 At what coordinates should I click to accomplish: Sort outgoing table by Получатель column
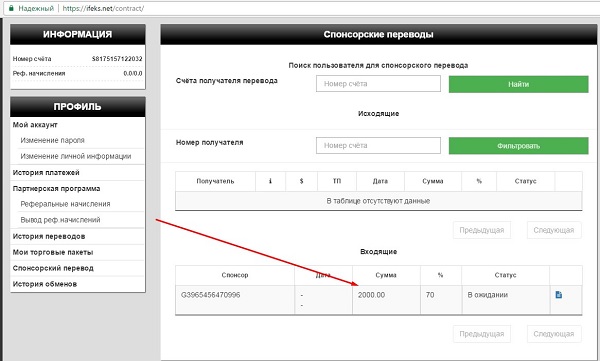(215, 181)
